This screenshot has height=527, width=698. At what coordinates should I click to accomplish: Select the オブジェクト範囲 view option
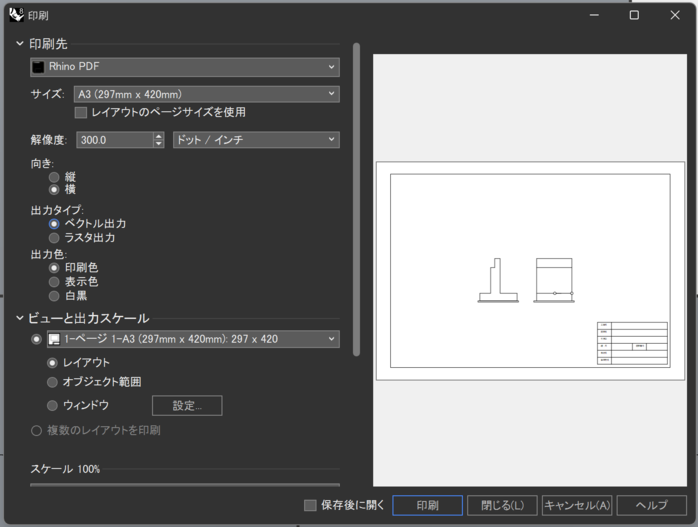(52, 382)
